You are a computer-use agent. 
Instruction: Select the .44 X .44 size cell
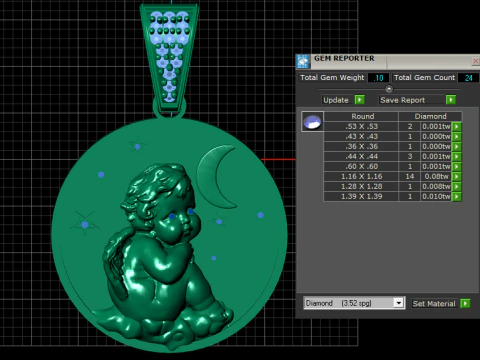pyautogui.click(x=361, y=156)
